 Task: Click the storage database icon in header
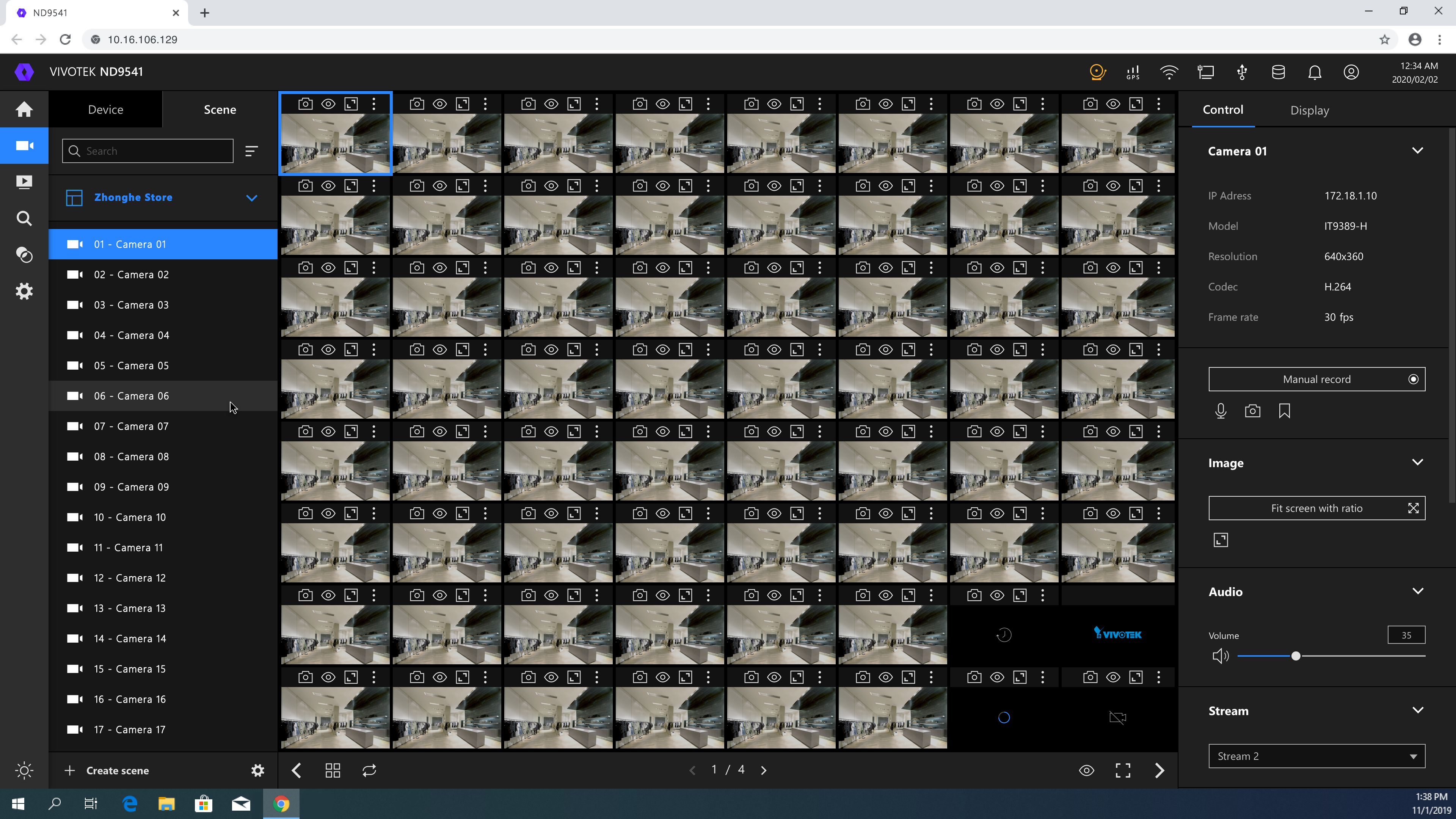click(1278, 72)
